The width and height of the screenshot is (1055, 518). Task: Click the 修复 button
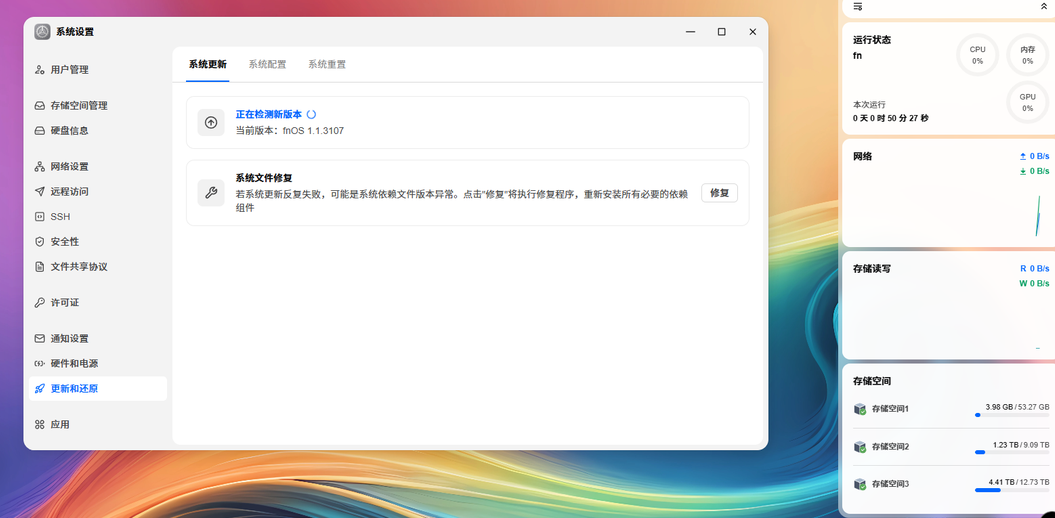719,193
